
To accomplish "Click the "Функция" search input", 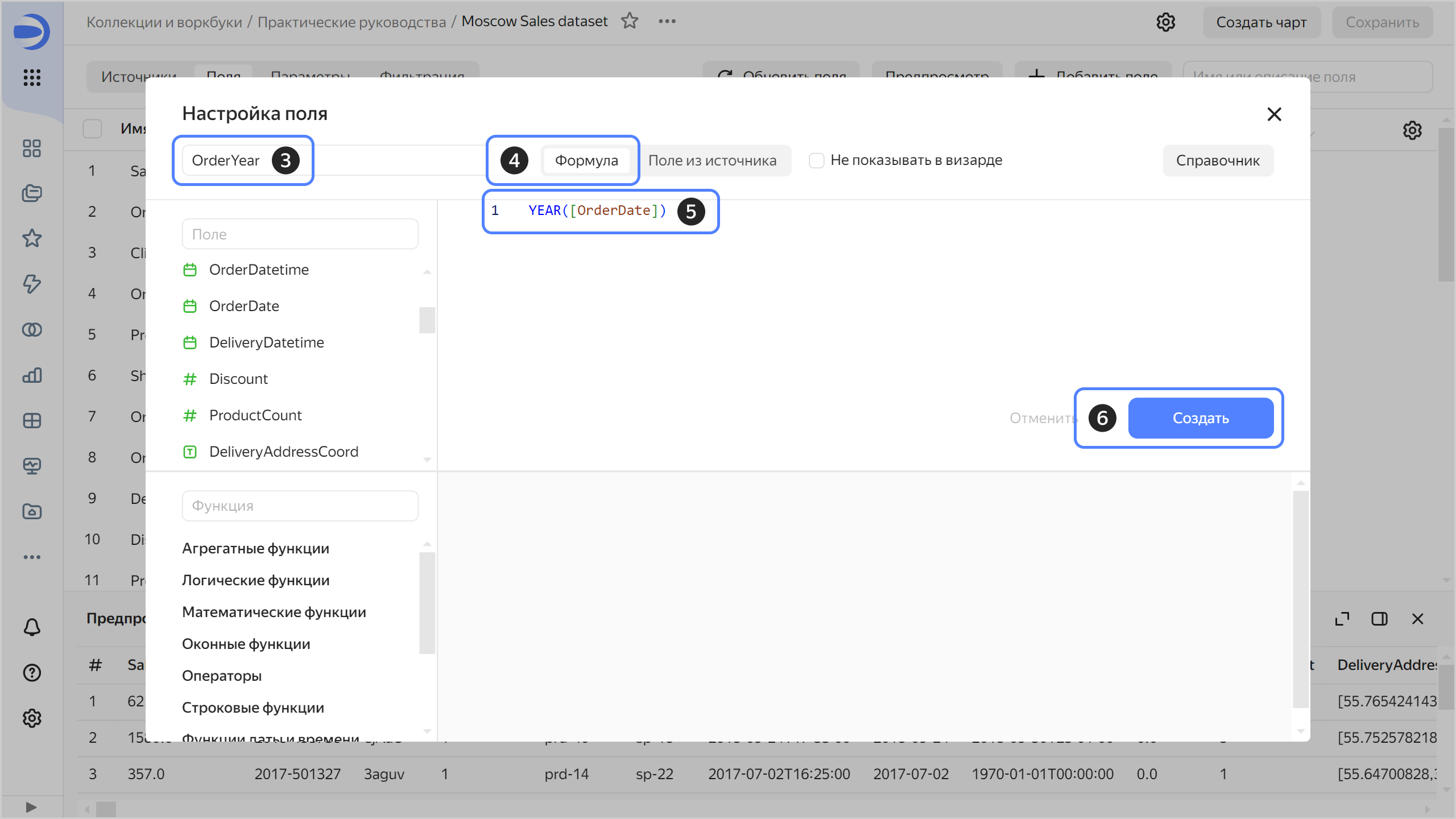I will 300,506.
